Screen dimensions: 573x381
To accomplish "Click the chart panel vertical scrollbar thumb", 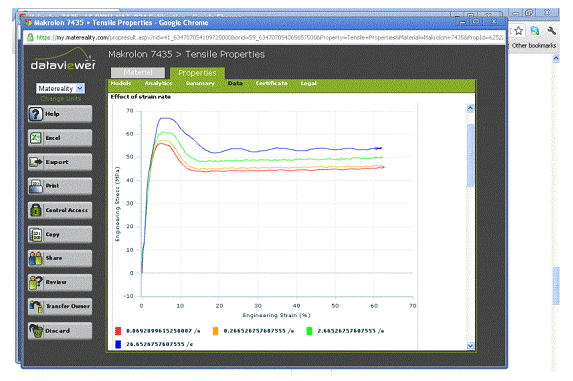I will click(470, 155).
